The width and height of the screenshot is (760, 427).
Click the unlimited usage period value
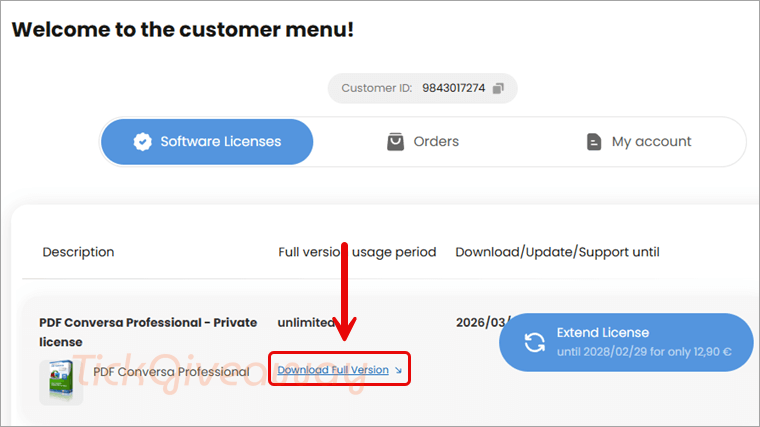click(306, 322)
